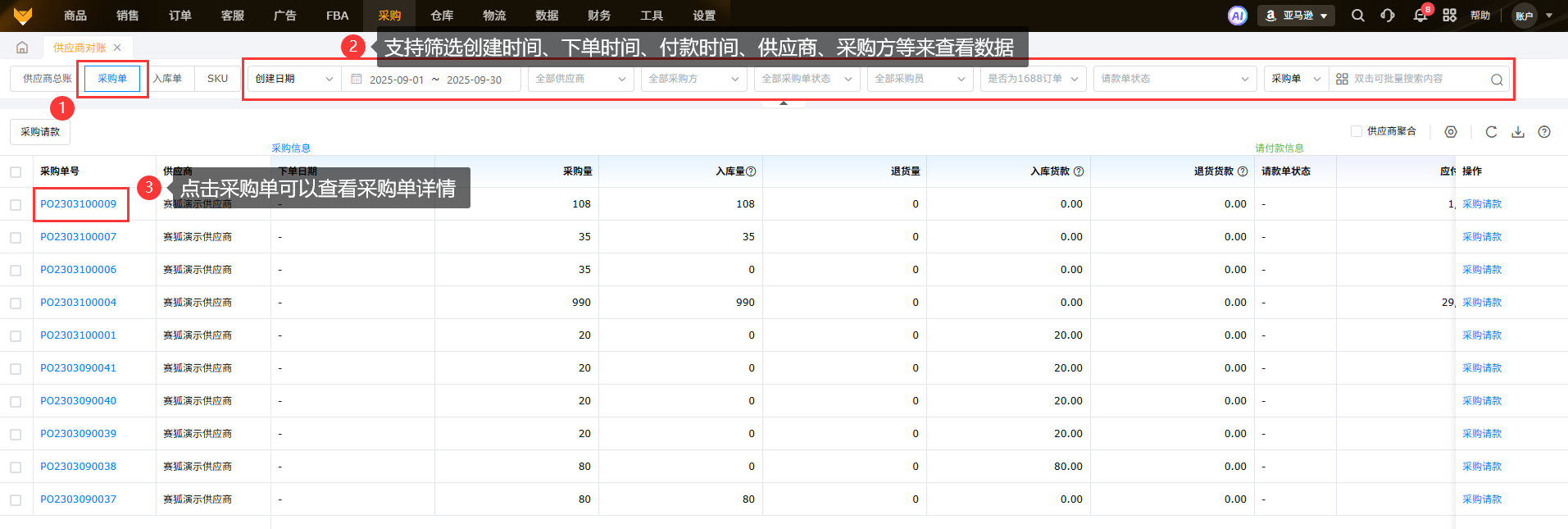Image resolution: width=1568 pixels, height=529 pixels.
Task: Open the 全部采购员 dropdown
Action: tap(920, 79)
